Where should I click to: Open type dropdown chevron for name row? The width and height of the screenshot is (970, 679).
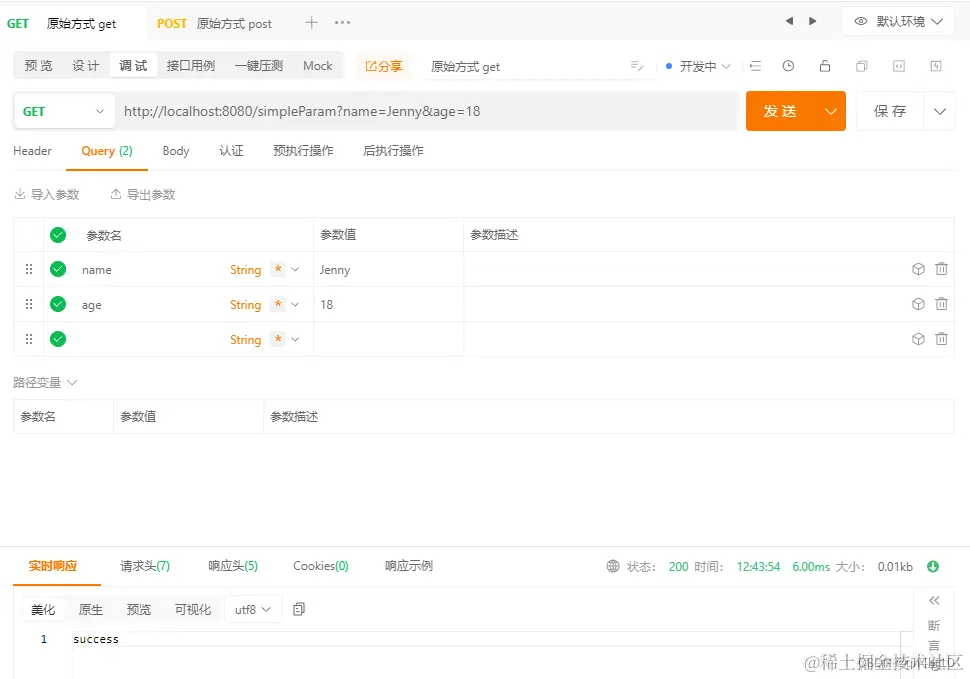click(295, 269)
